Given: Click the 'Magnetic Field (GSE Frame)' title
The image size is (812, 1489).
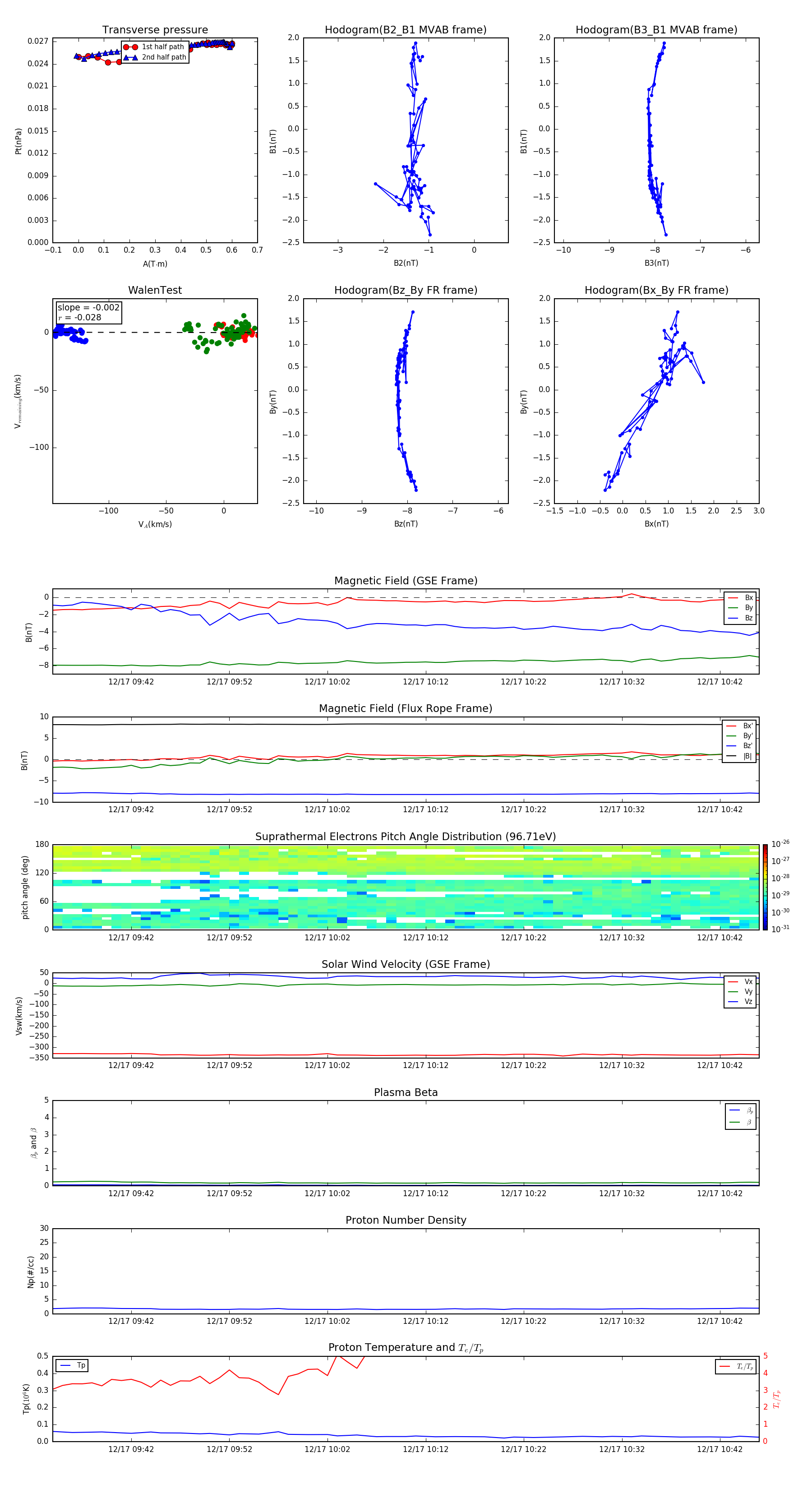Looking at the screenshot, I should pyautogui.click(x=406, y=581).
